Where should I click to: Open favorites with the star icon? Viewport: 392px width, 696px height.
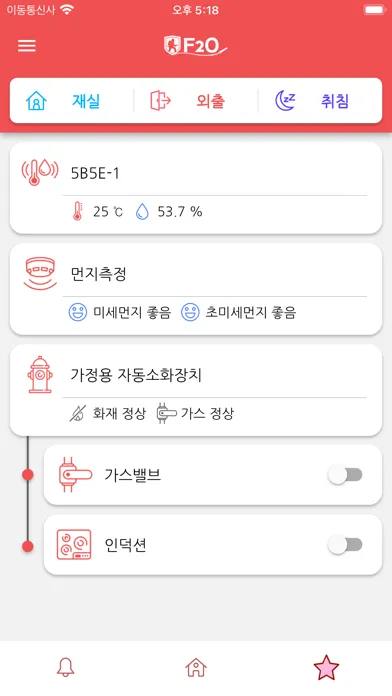[326, 667]
